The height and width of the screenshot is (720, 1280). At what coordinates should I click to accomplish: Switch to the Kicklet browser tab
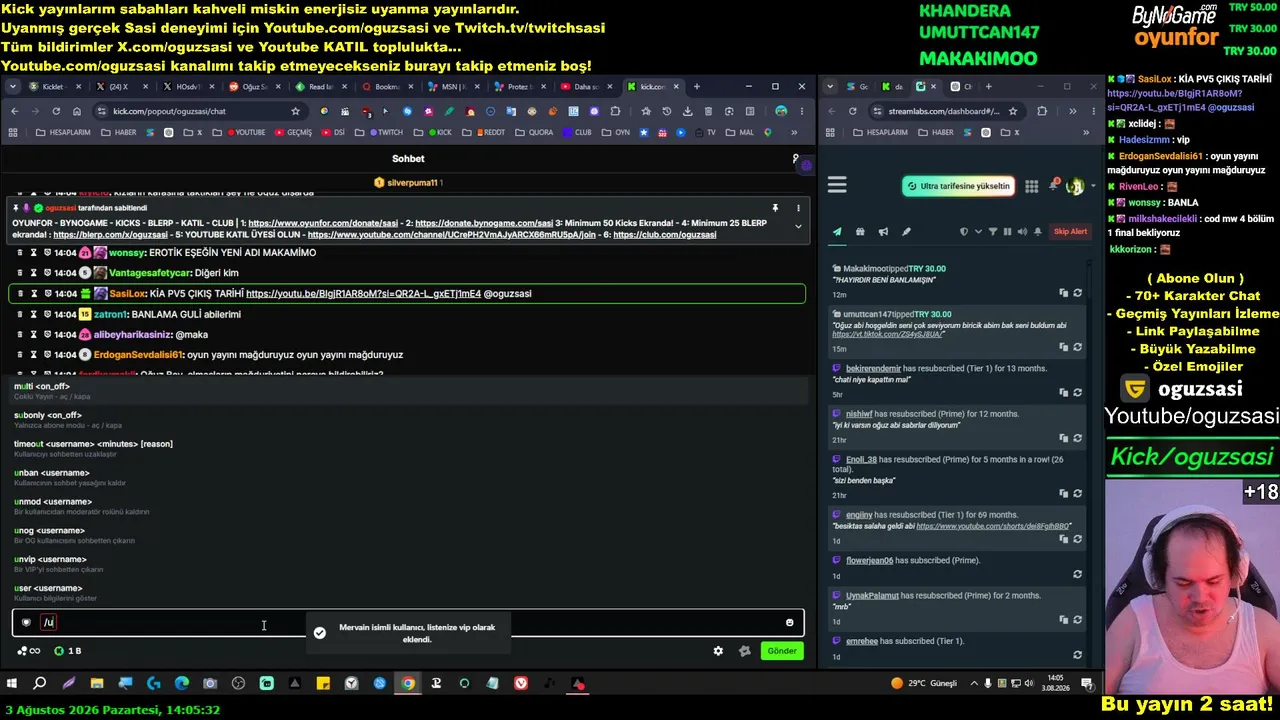[55, 87]
